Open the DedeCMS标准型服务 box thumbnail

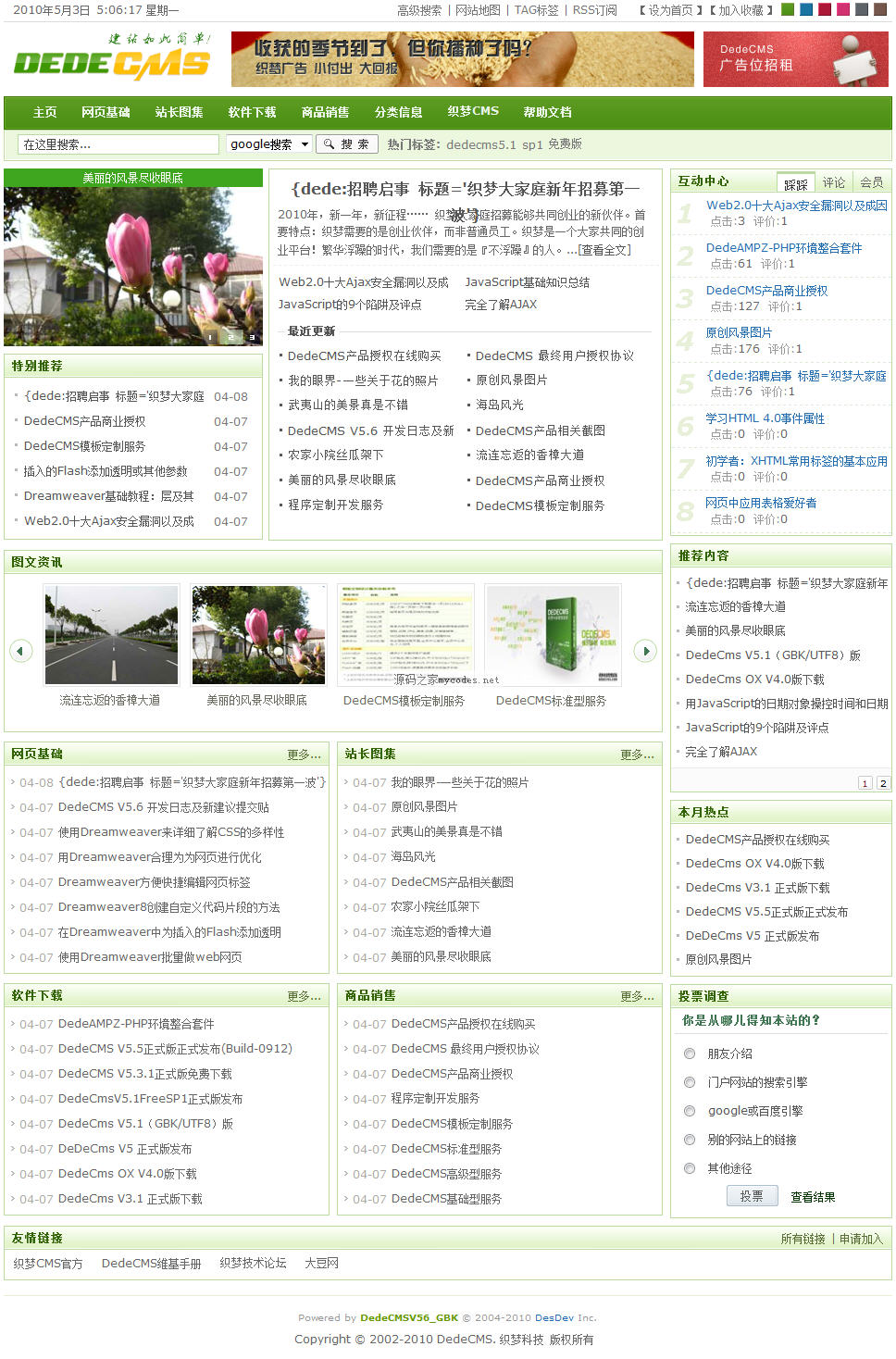point(553,634)
